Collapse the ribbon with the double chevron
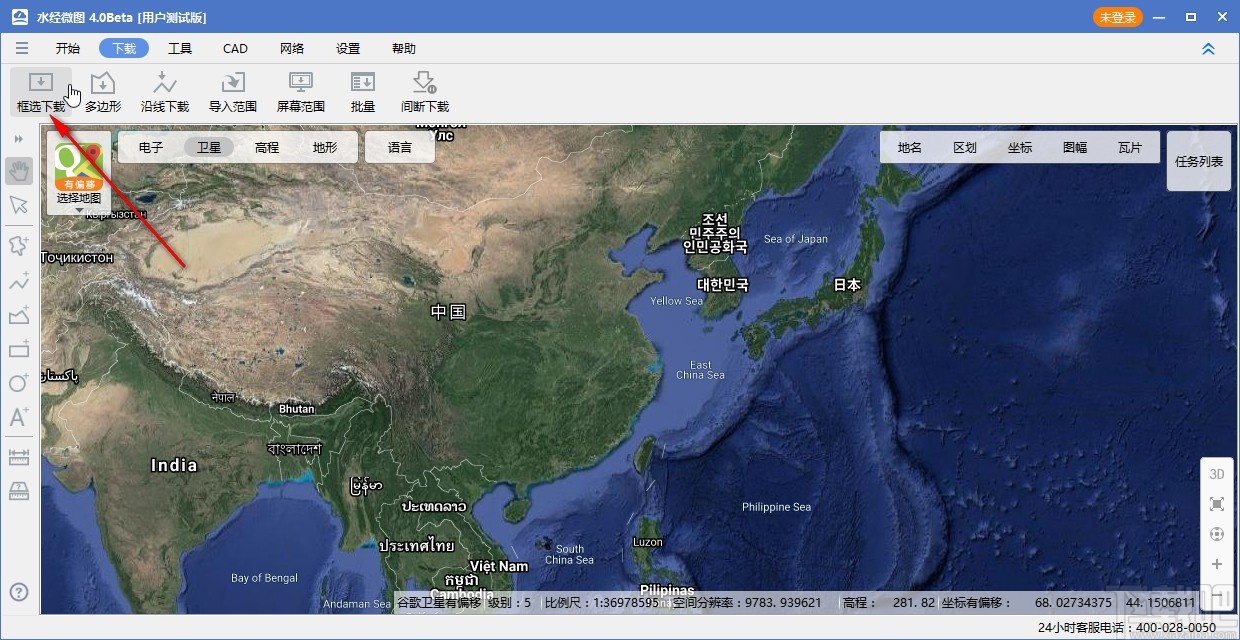The image size is (1240, 640). pos(1208,48)
